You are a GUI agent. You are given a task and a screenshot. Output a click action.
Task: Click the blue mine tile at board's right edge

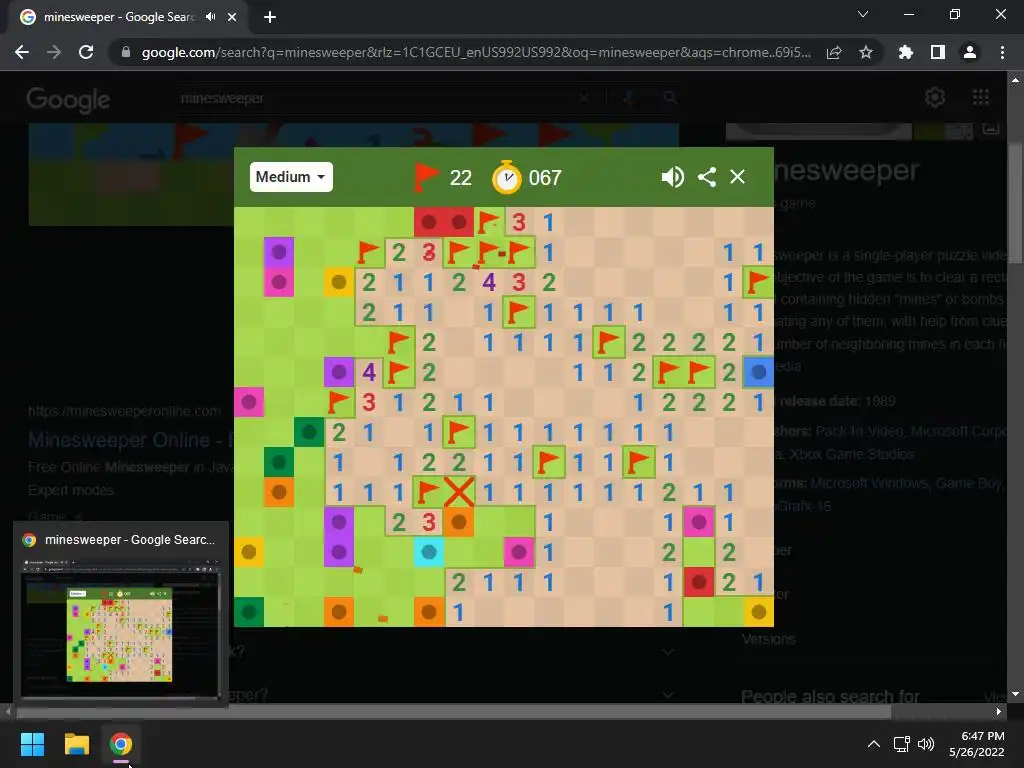[759, 372]
